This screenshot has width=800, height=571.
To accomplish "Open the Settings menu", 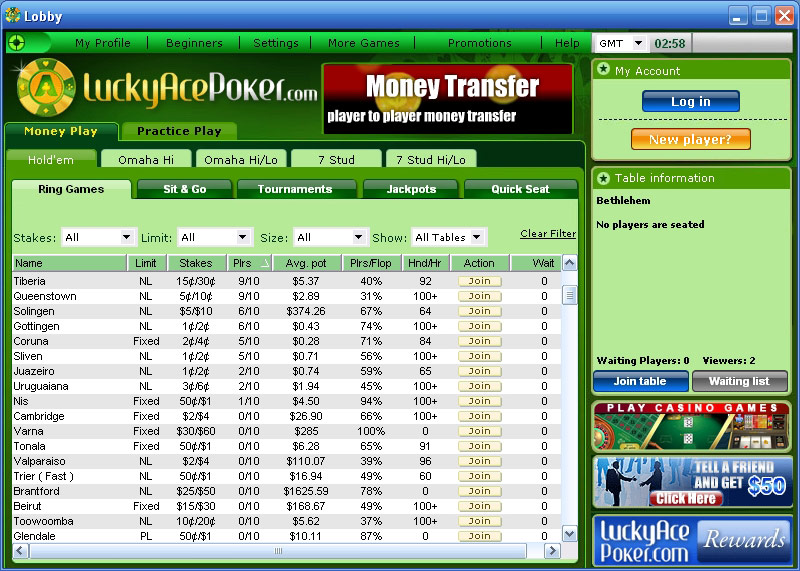I will pos(276,43).
